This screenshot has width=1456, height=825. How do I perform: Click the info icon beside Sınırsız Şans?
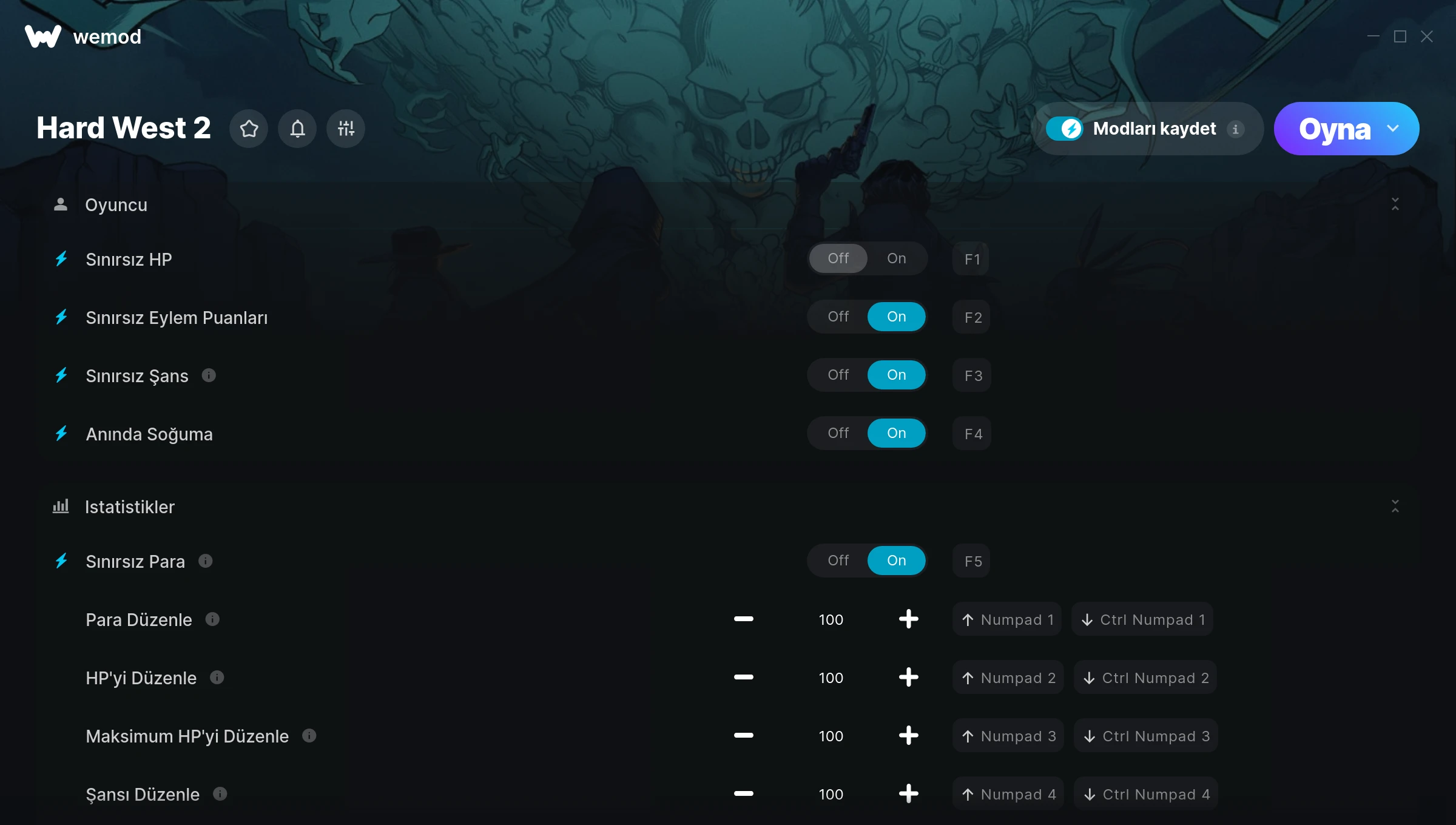209,375
